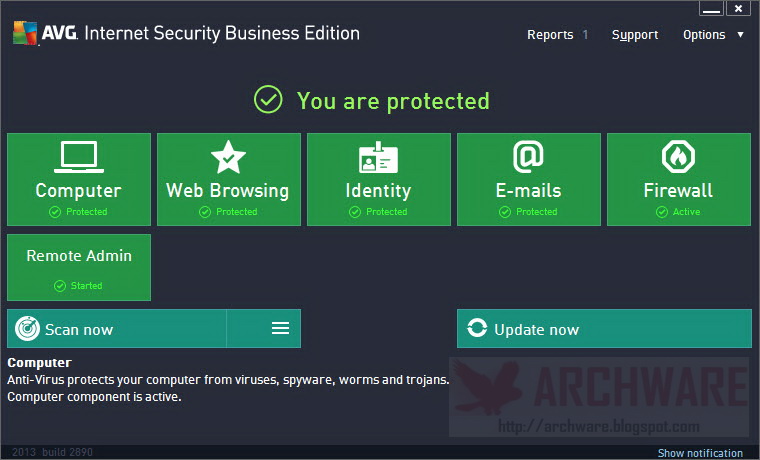This screenshot has height=460, width=760.
Task: Click the Computer component is active text
Action: [x=94, y=397]
